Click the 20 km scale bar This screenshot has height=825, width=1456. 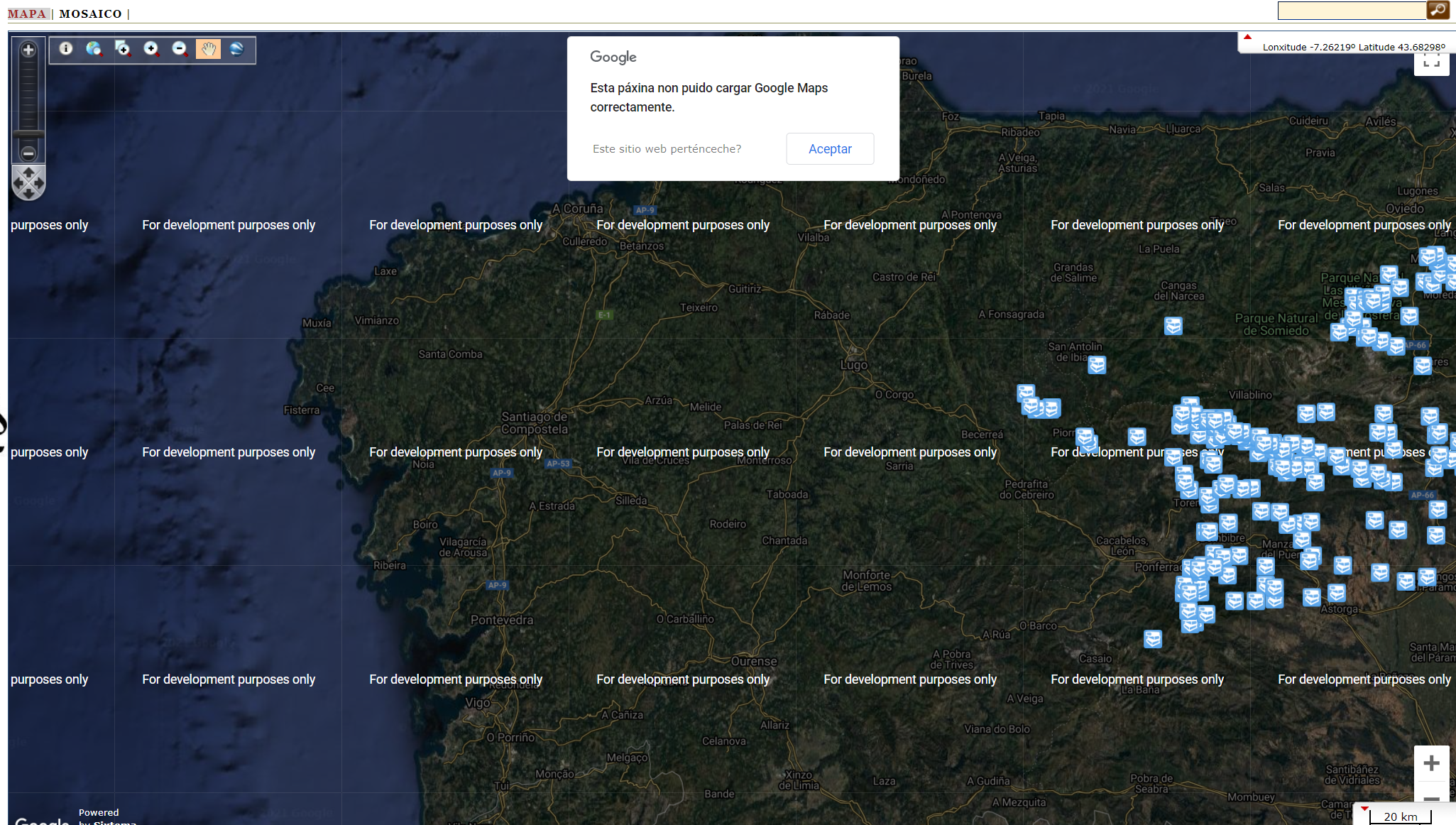pos(1400,817)
